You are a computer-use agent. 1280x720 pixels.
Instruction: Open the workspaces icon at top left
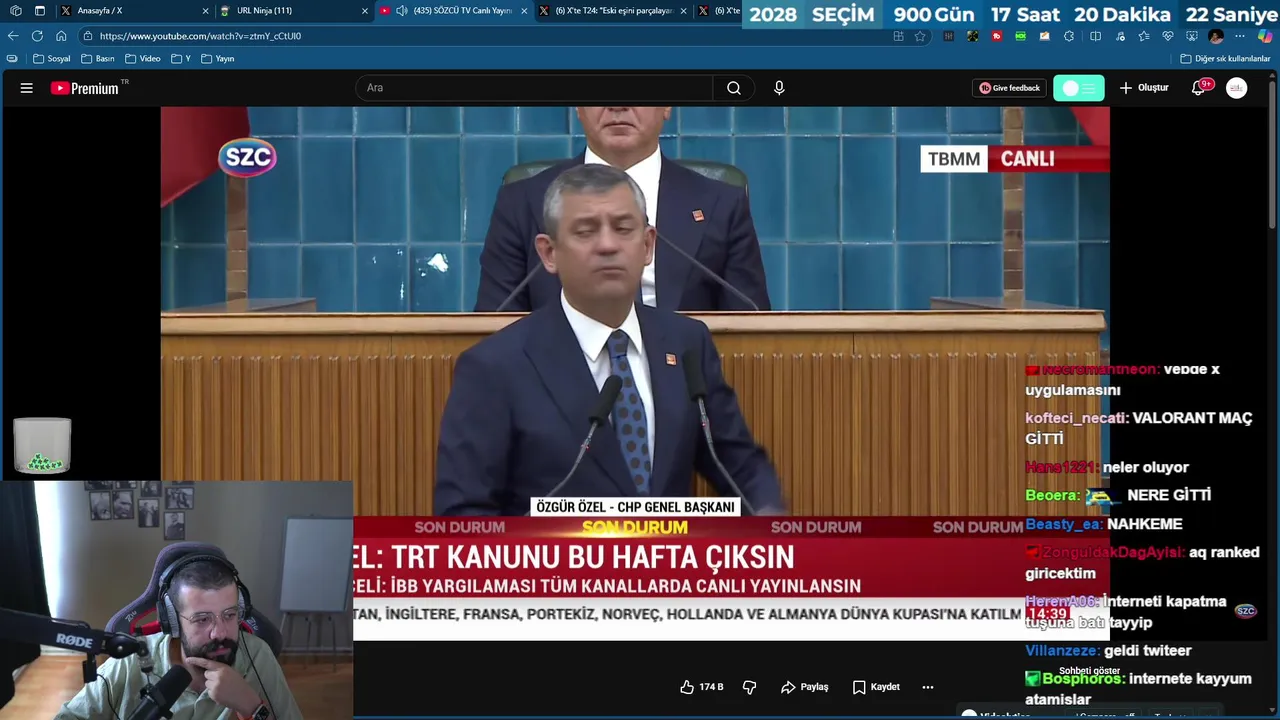pos(15,11)
